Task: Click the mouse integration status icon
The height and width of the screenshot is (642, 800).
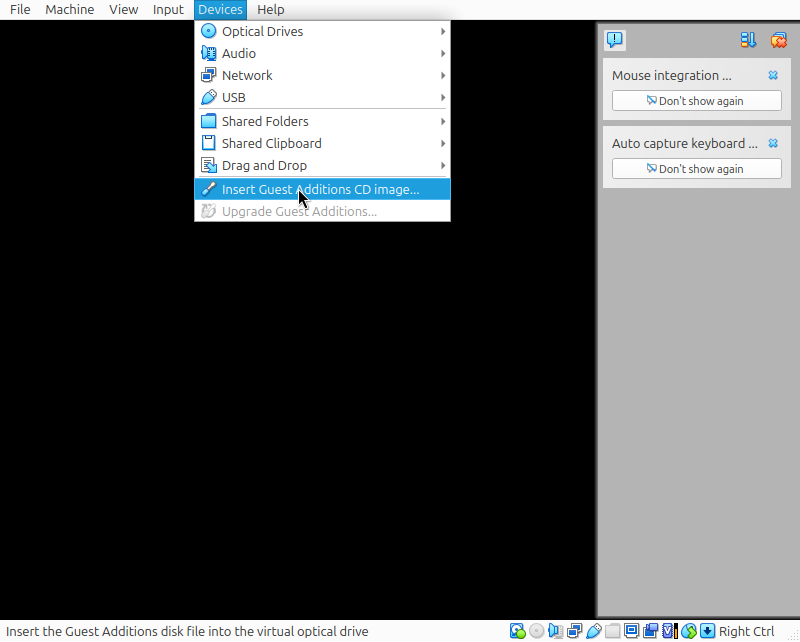Action: coord(689,631)
